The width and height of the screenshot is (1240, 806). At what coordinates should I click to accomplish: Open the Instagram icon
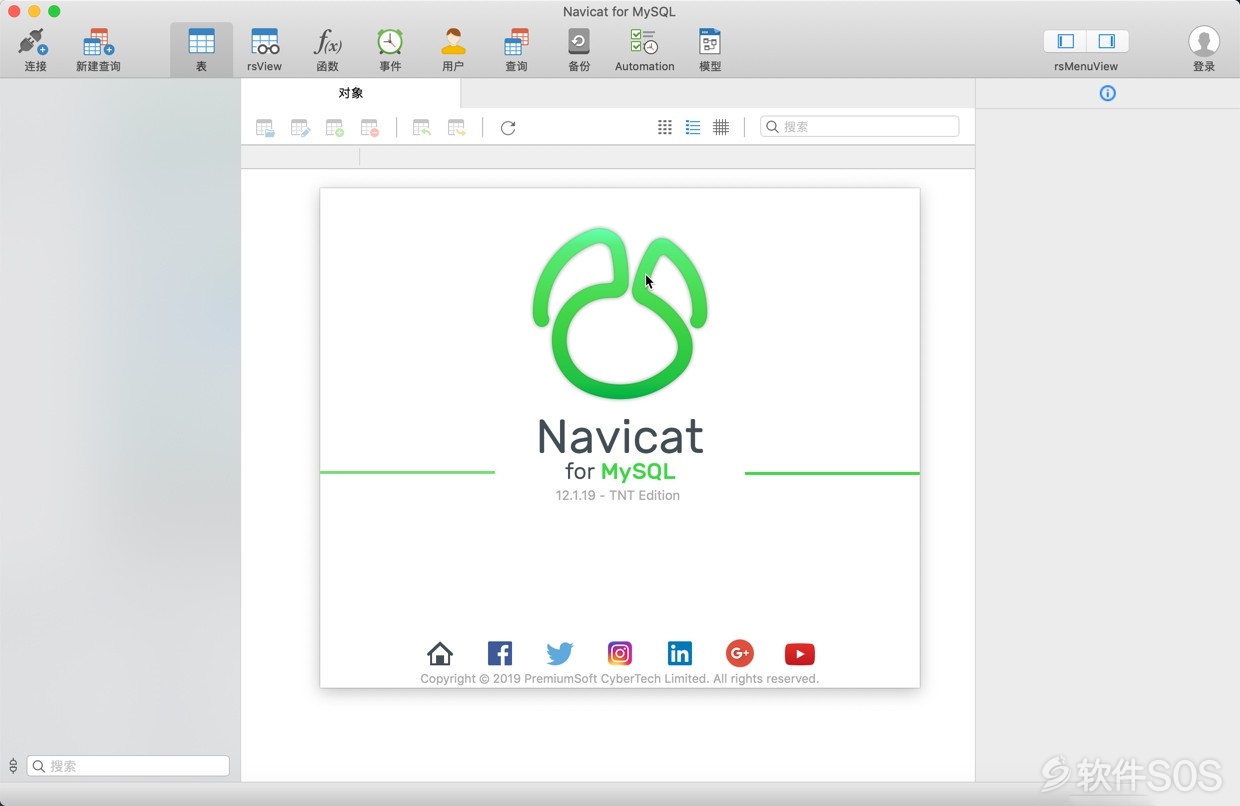click(620, 654)
